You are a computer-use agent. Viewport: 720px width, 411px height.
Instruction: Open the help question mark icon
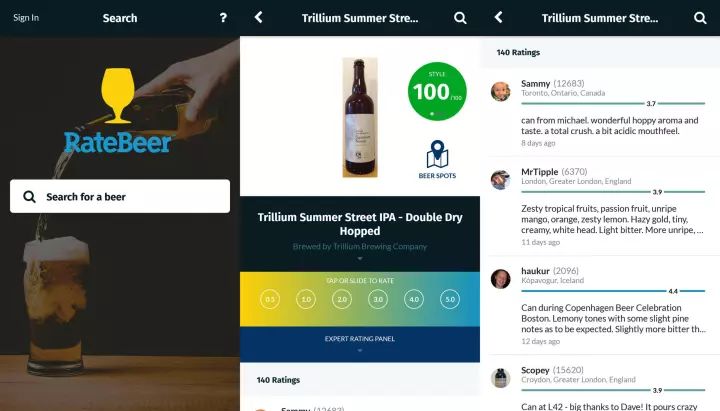(223, 18)
